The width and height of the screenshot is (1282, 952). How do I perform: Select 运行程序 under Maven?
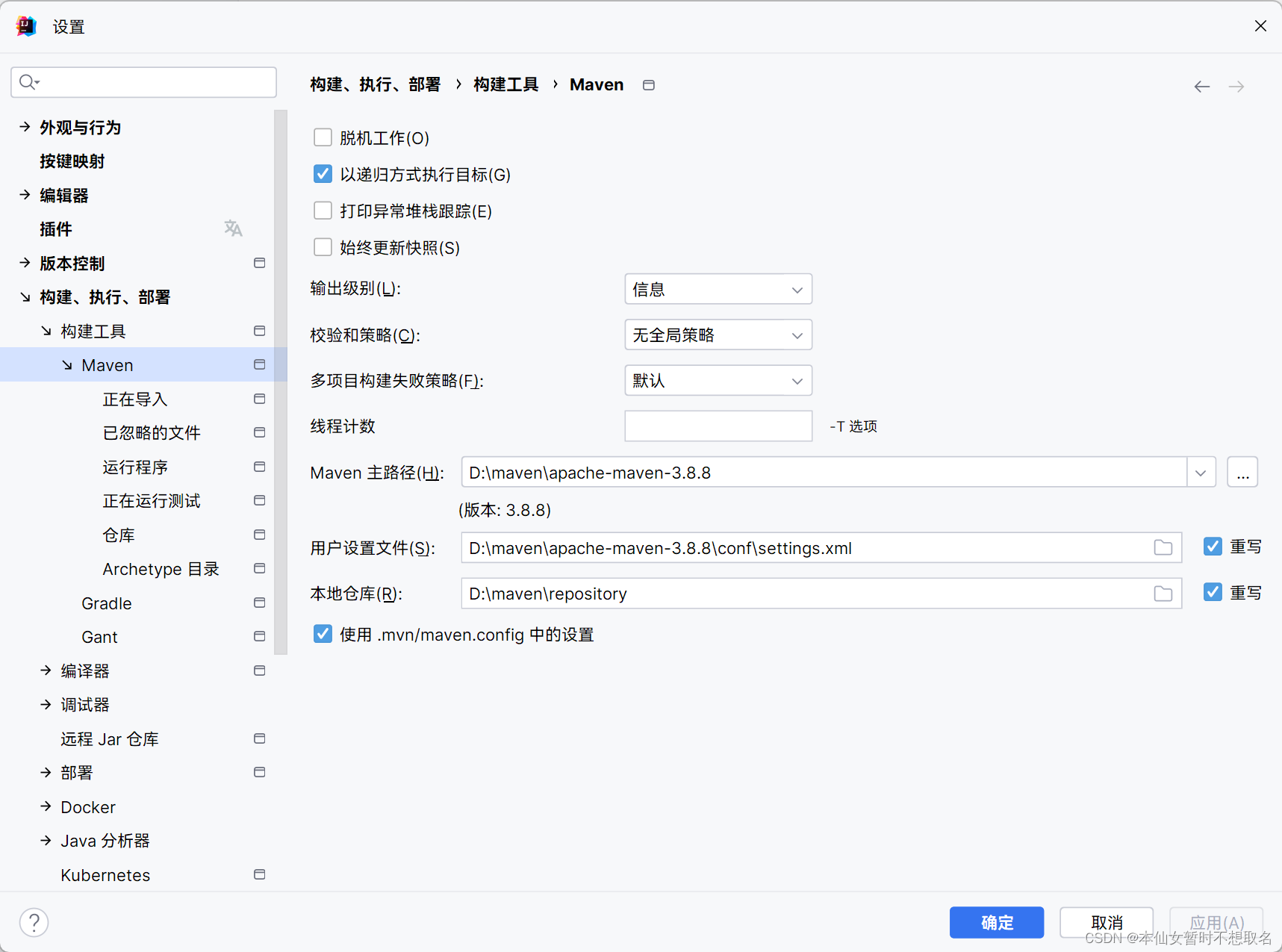[135, 467]
